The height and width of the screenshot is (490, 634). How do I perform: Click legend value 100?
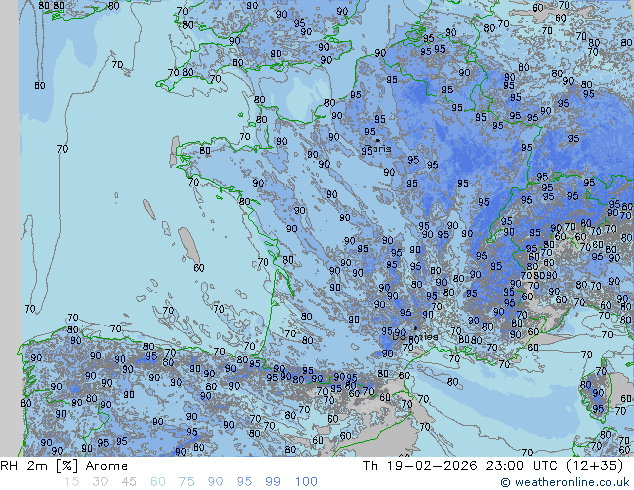(x=306, y=482)
